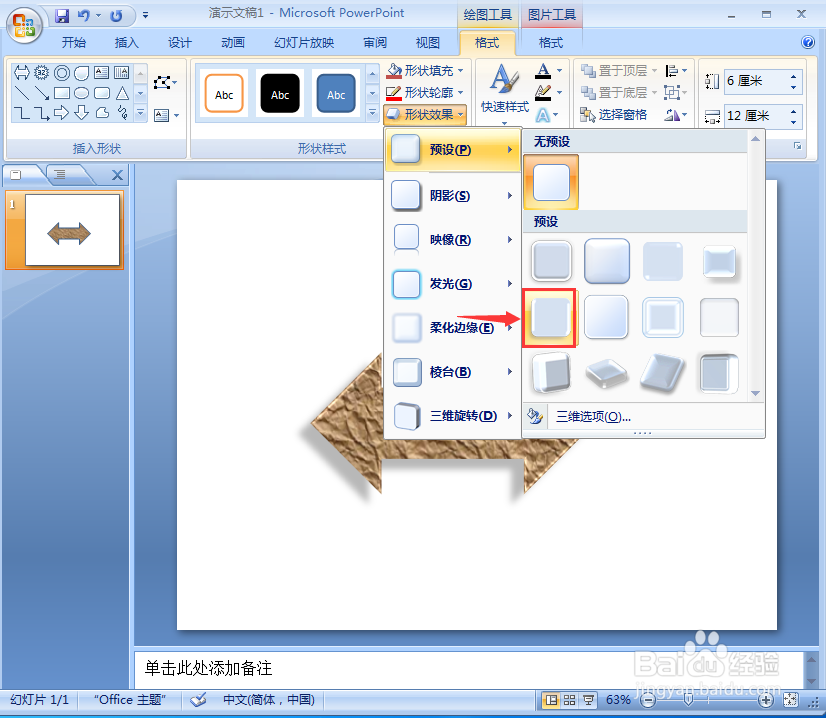Screen dimensions: 826x718
Task: Open the Align objects dropdown
Action: (x=676, y=70)
